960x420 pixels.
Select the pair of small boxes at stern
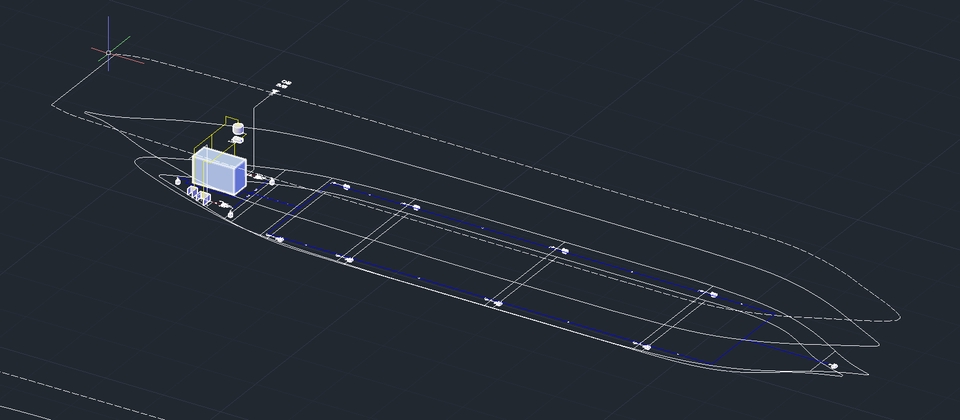pos(198,195)
